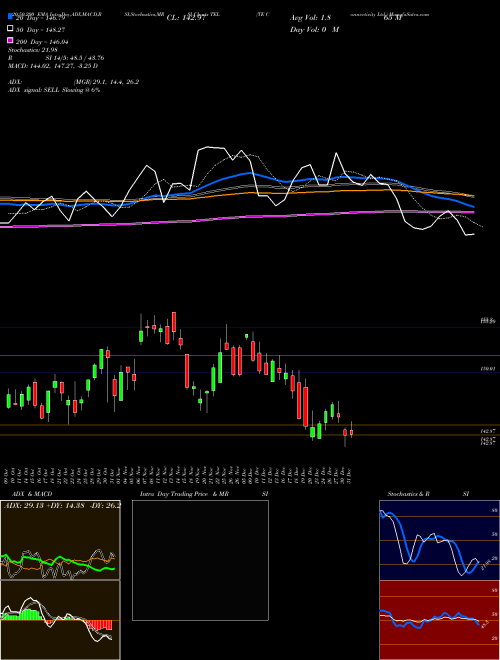Click the red RSI chart panel
The height and width of the screenshot is (660, 500).
tap(439, 620)
